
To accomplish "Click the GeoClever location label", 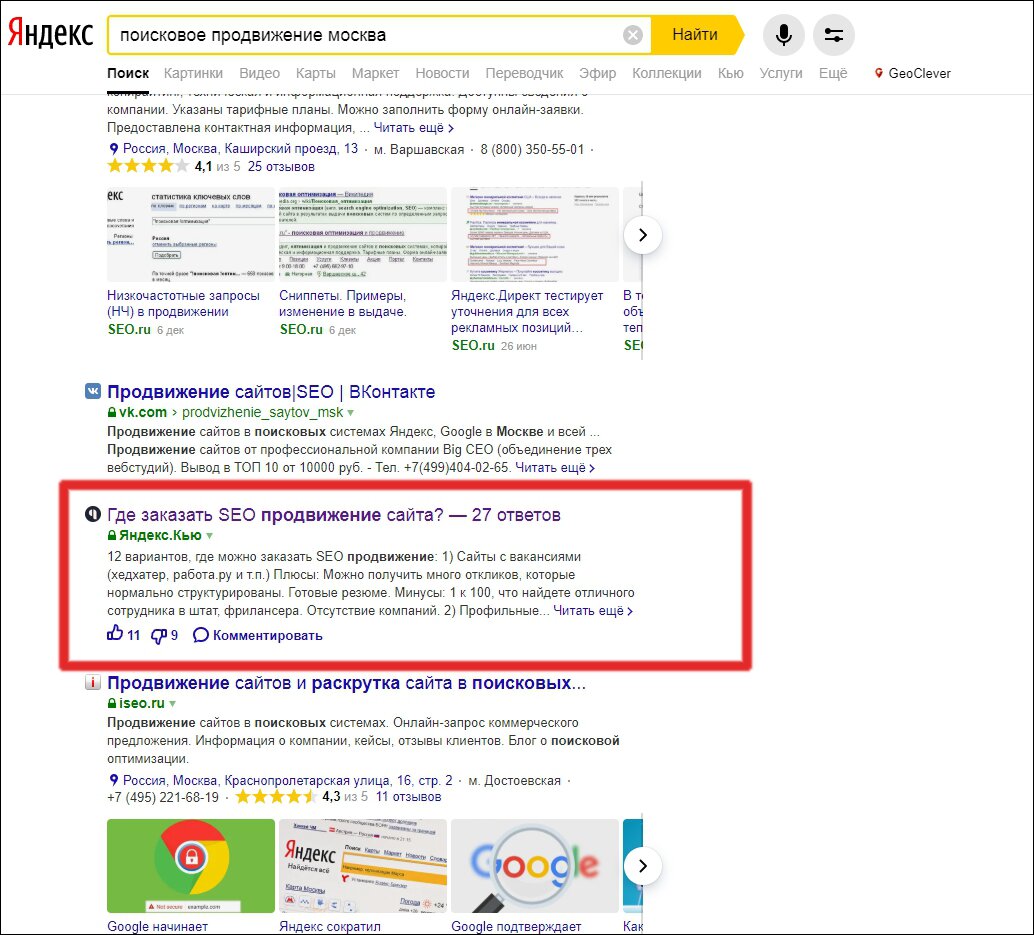I will 919,73.
